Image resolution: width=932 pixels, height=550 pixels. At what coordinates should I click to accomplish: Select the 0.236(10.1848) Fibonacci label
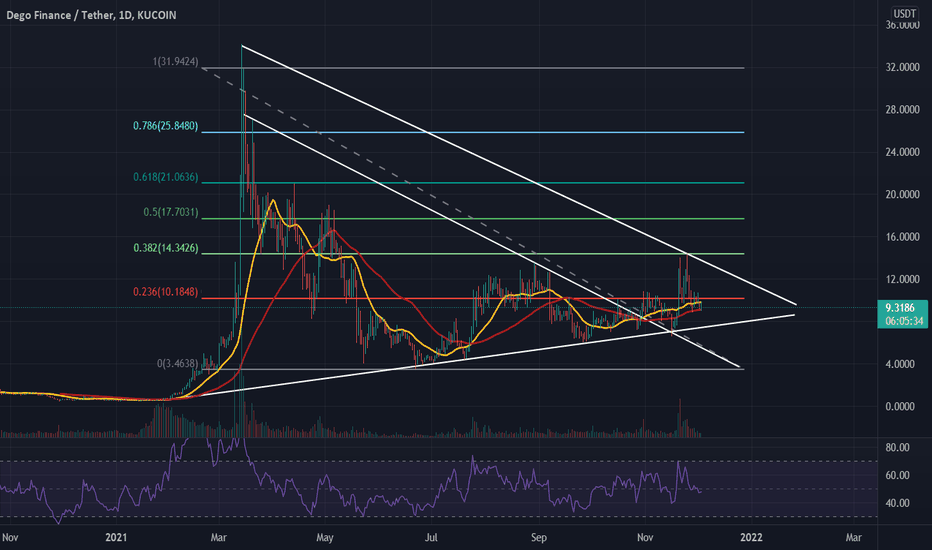[x=165, y=291]
